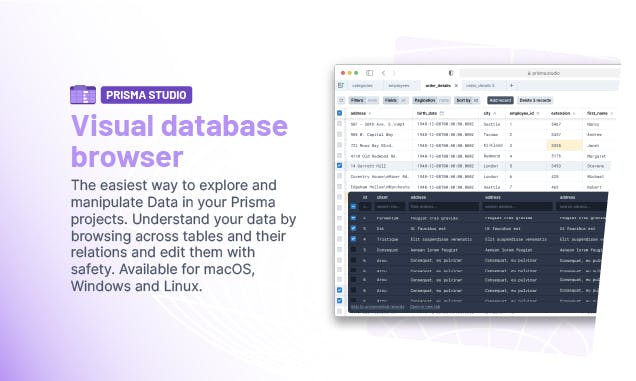Check the row checkbox for Andrew
Viewport: 636px width, 381px height.
(339, 134)
